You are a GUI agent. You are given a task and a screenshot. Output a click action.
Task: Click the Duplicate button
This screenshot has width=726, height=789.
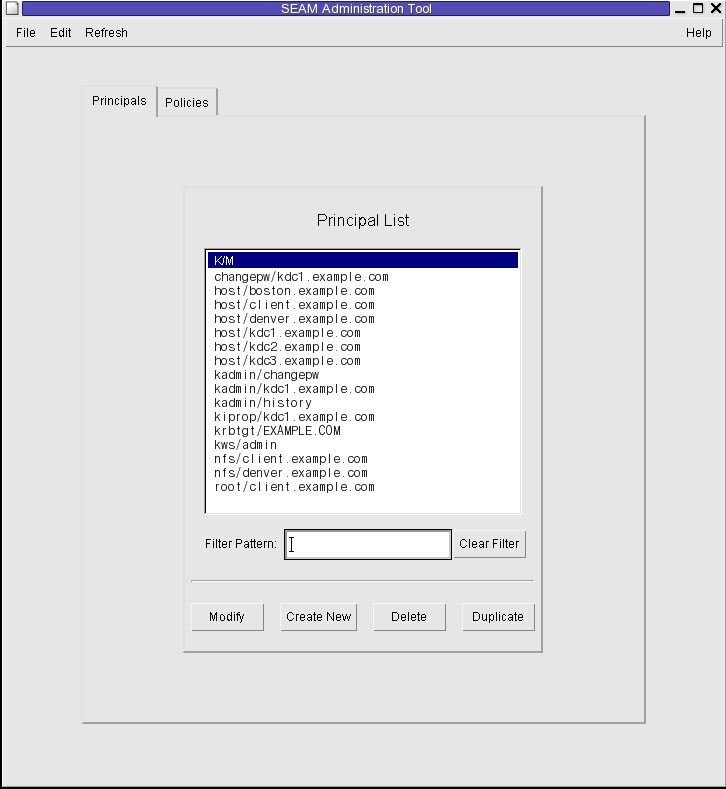point(498,617)
